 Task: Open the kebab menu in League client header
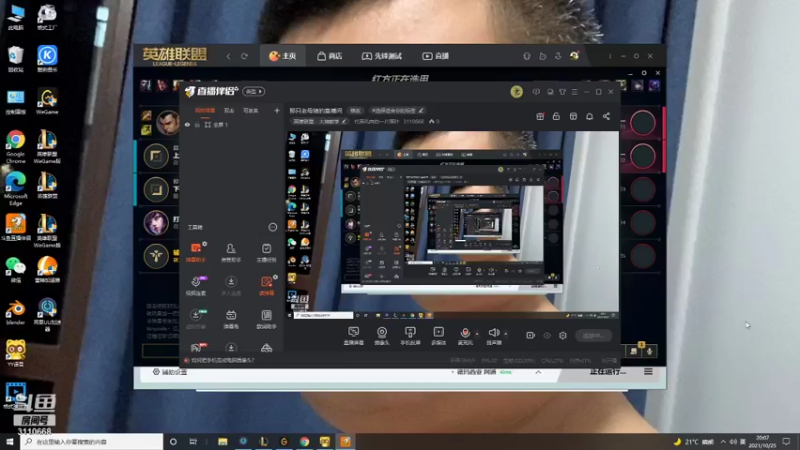pos(610,56)
